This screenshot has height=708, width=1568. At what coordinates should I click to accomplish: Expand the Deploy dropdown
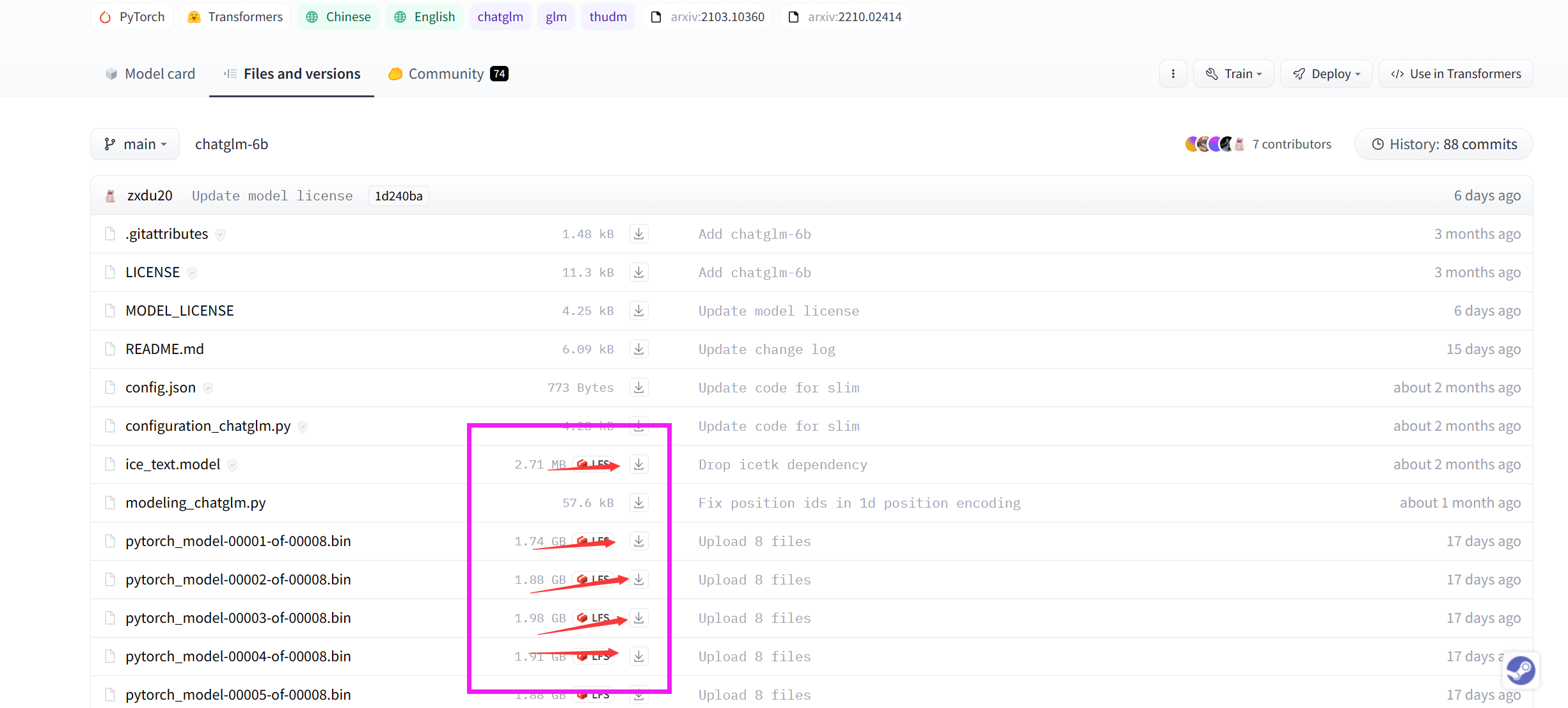coord(1326,74)
